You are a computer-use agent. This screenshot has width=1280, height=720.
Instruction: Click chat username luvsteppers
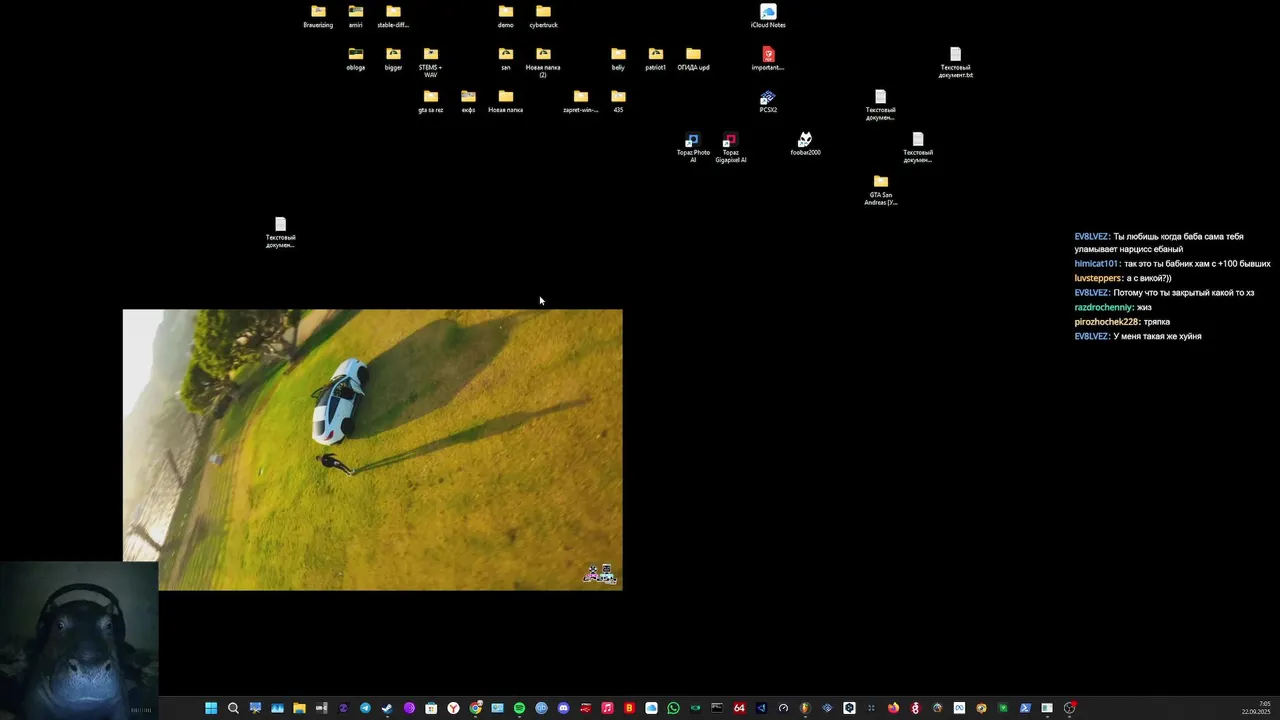1098,278
